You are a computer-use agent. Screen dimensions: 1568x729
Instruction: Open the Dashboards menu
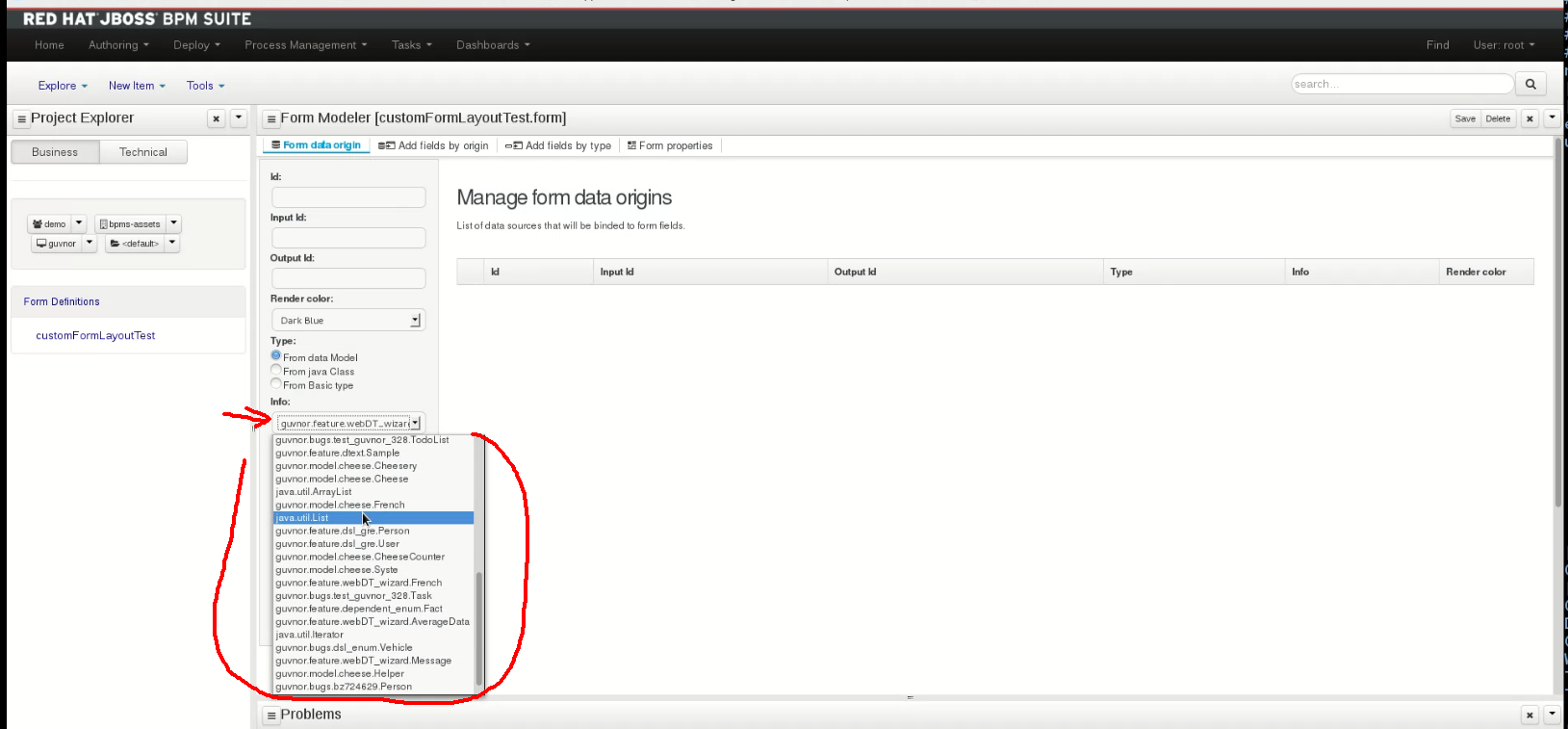(x=493, y=45)
